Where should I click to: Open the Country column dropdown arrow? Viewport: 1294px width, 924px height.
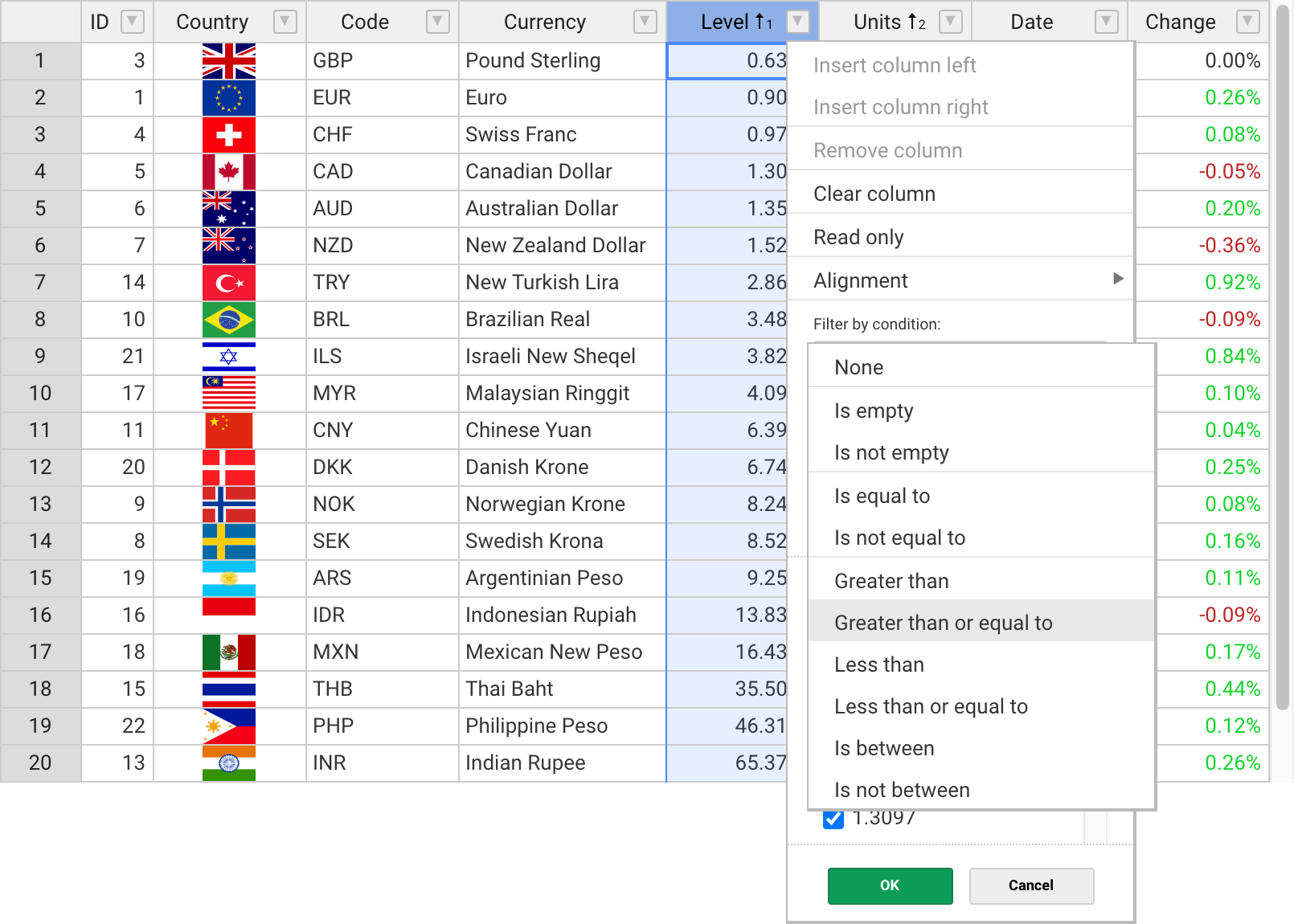(x=285, y=22)
